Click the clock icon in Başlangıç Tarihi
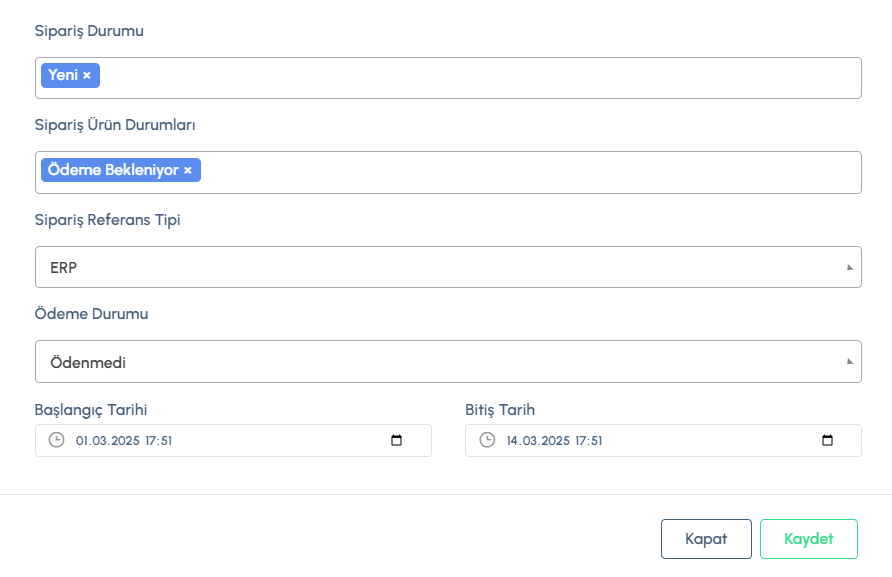The height and width of the screenshot is (577, 892). pos(57,440)
